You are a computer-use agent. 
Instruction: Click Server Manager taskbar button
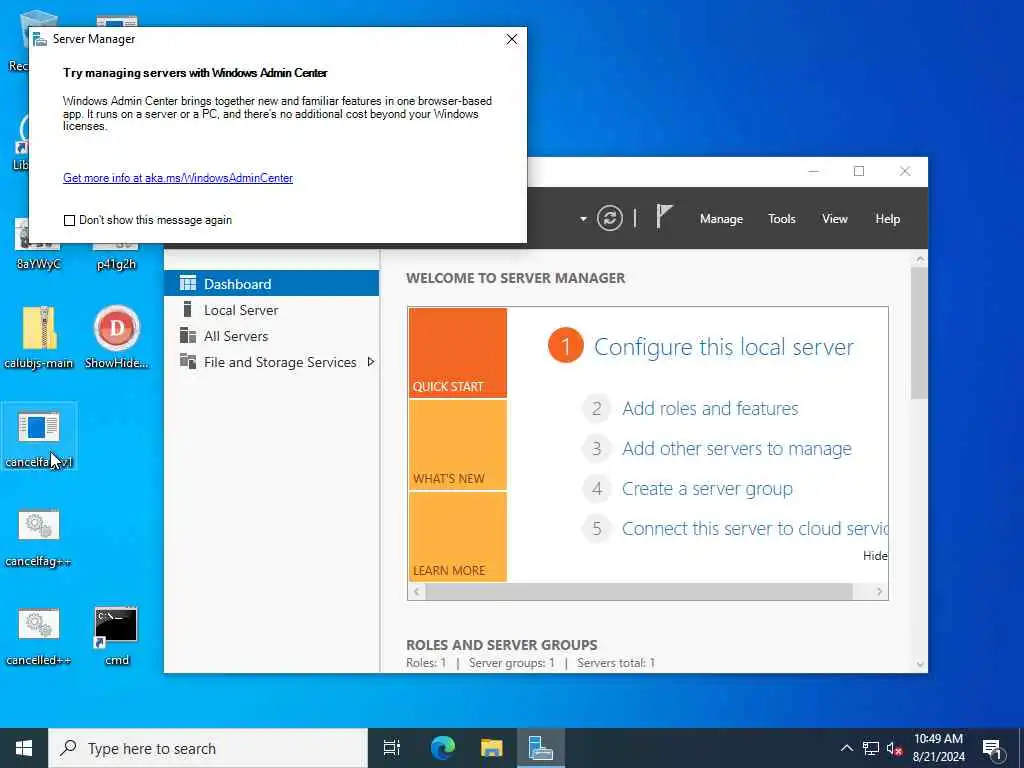541,748
